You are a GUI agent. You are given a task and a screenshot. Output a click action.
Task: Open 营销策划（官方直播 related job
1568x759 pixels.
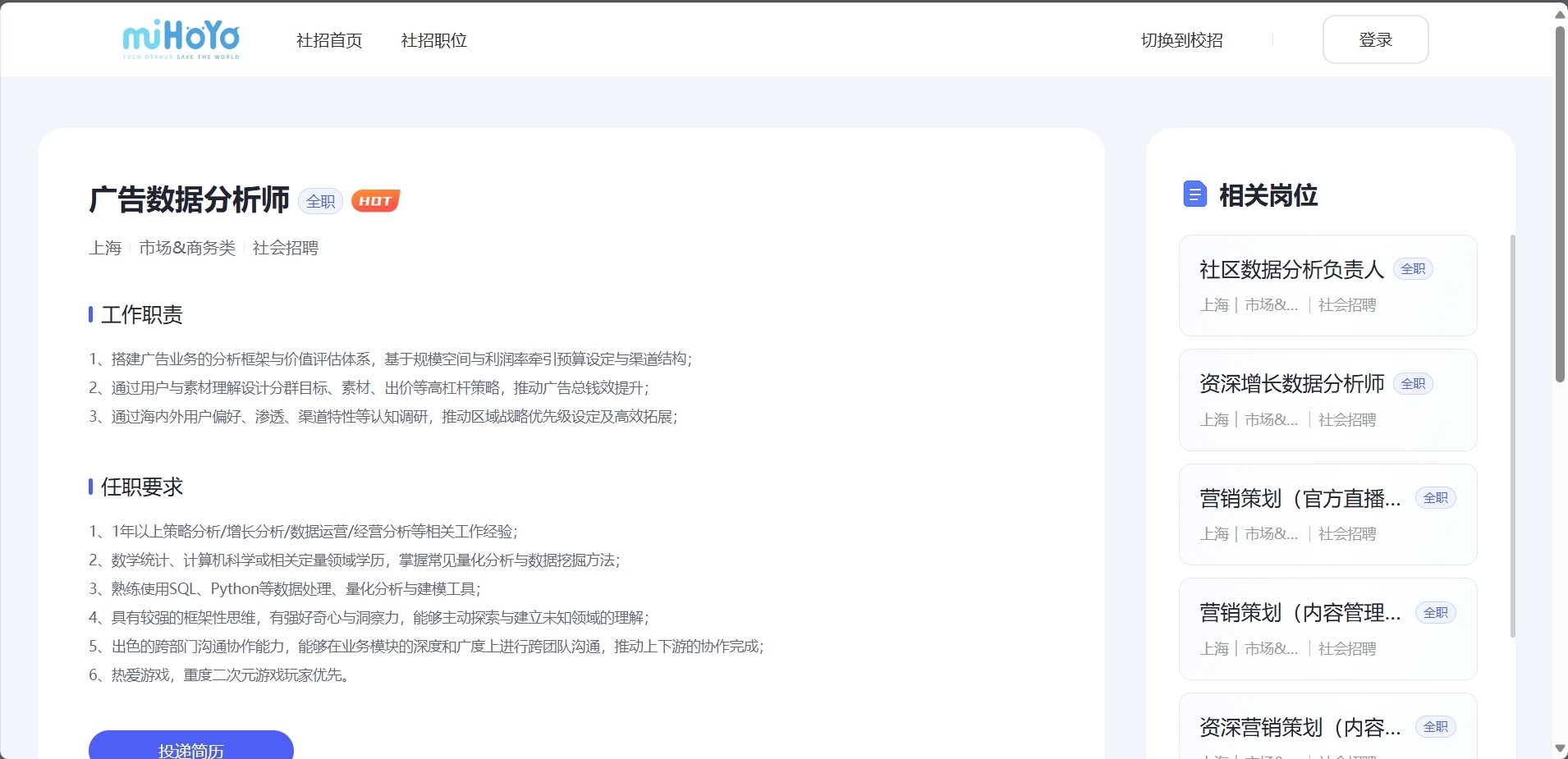[x=1300, y=498]
